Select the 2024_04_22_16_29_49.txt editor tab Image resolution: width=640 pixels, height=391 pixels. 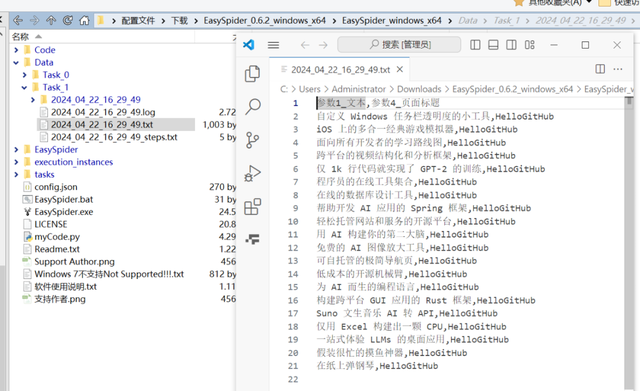[340, 70]
